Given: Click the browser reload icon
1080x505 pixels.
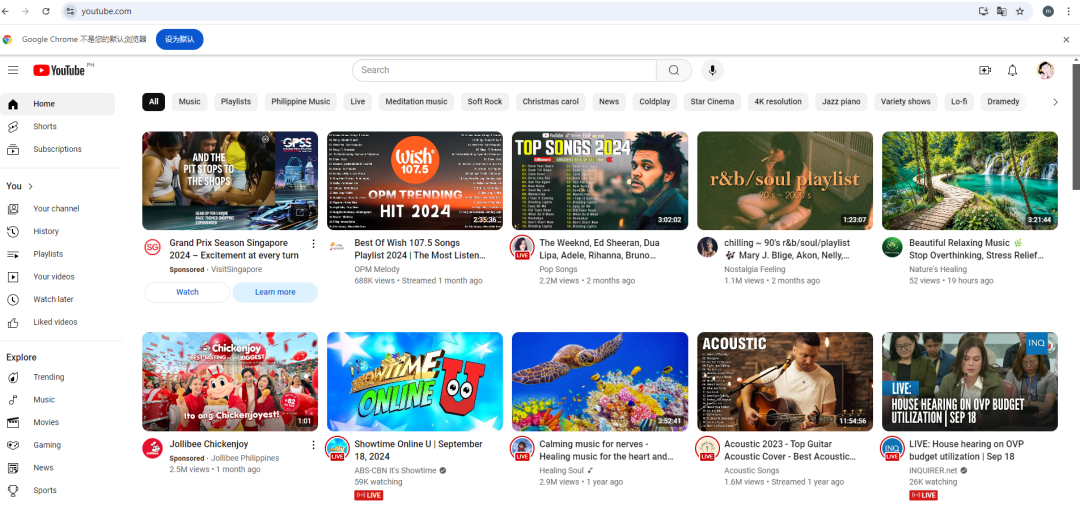Looking at the screenshot, I should [x=45, y=11].
